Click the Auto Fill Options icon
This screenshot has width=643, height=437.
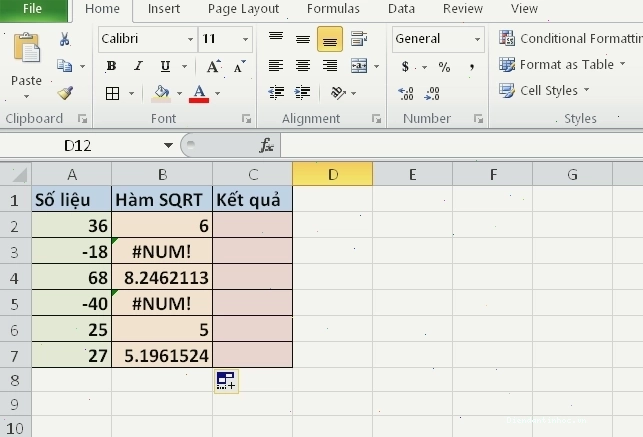point(226,381)
